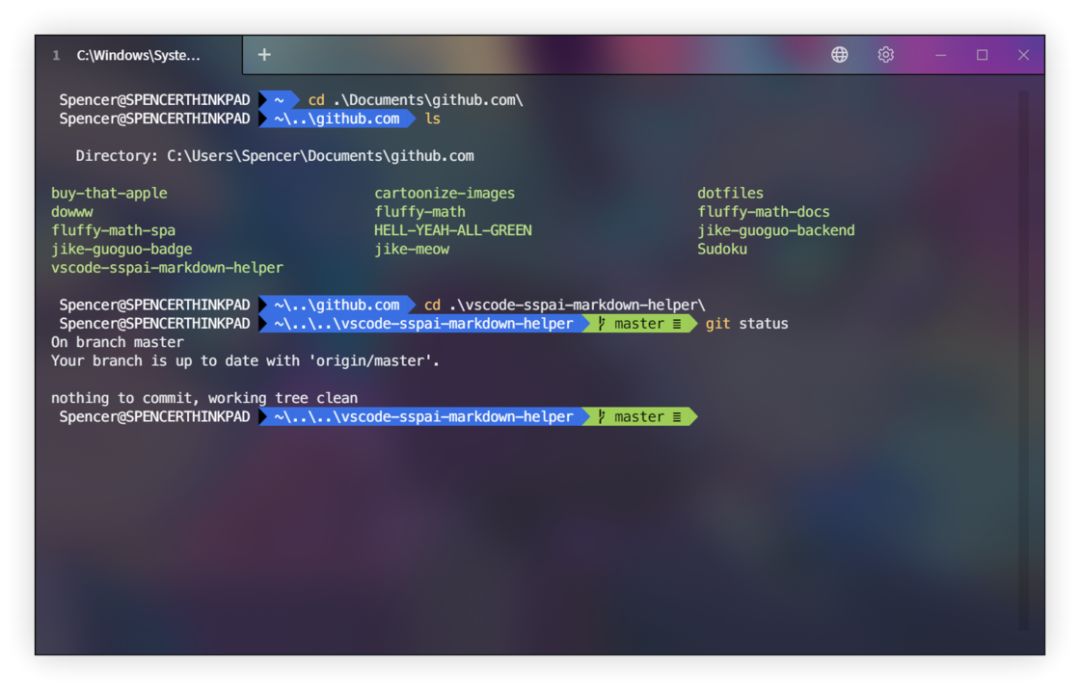Click the terminal's vertical scrollbar
The height and width of the screenshot is (690, 1080).
(x=1024, y=359)
